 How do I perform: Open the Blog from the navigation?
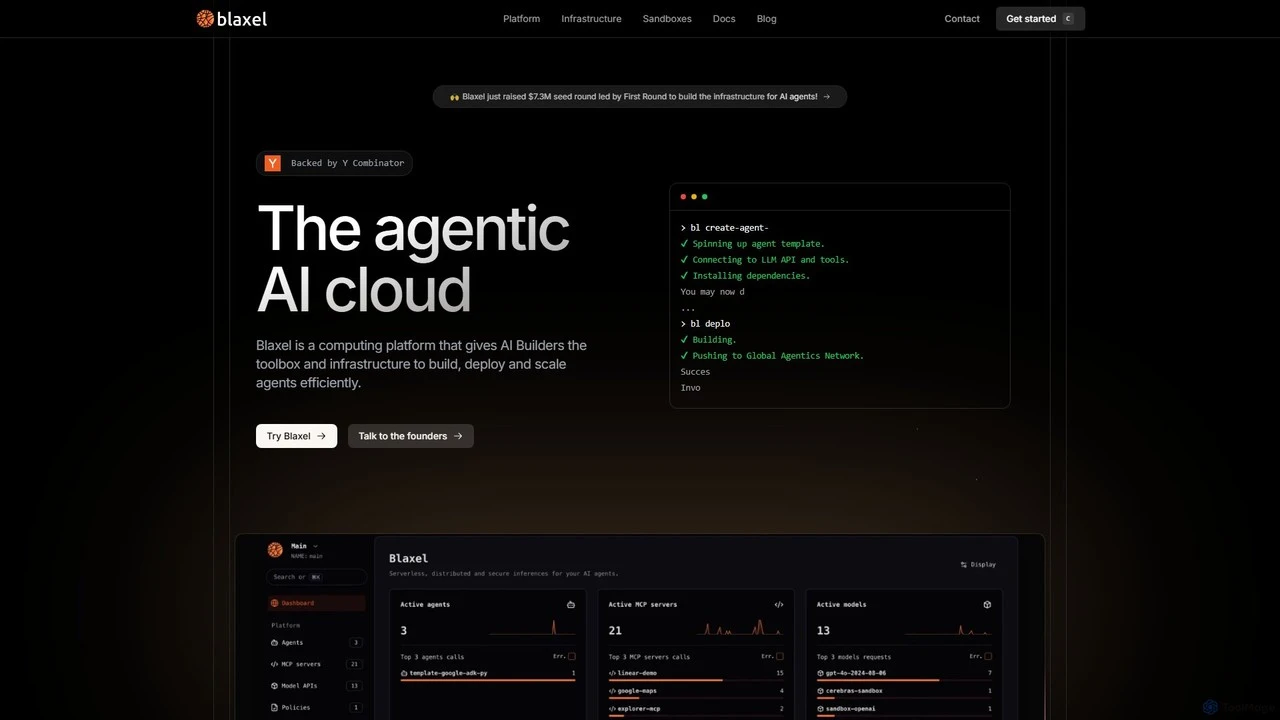(x=767, y=19)
